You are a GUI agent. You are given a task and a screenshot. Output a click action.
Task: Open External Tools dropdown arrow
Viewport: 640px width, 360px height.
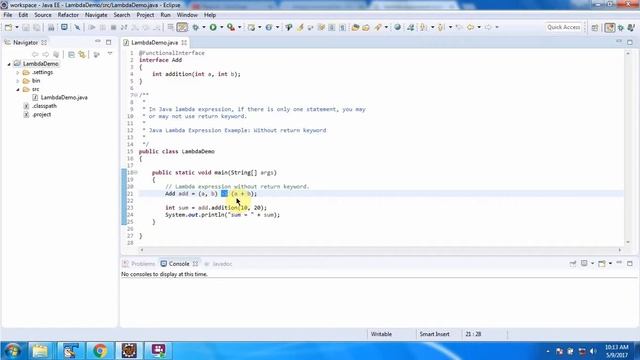click(240, 27)
